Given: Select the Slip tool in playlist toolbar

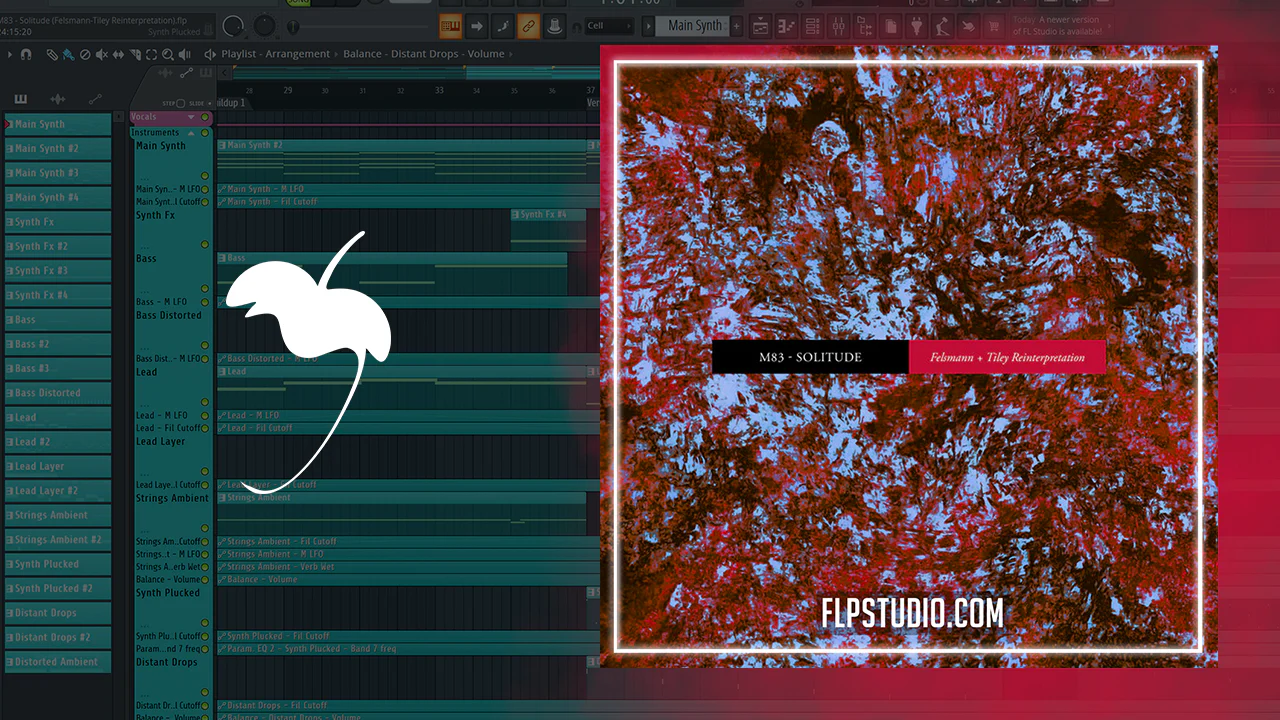Looking at the screenshot, I should click(118, 54).
